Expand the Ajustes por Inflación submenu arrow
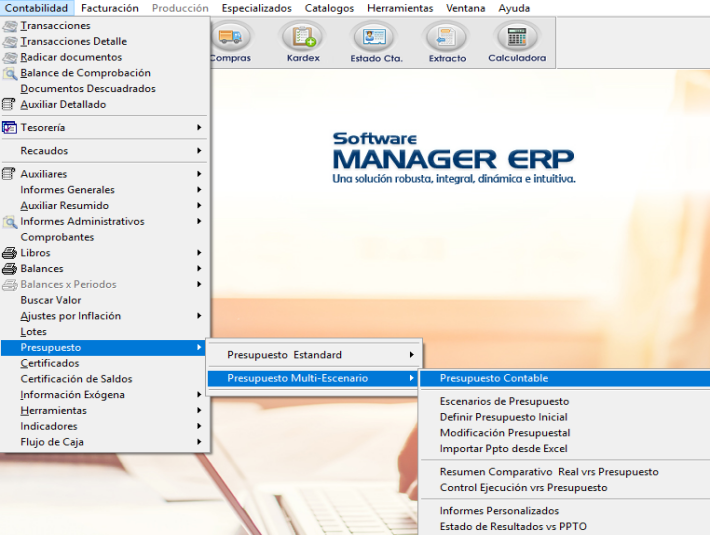 199,316
